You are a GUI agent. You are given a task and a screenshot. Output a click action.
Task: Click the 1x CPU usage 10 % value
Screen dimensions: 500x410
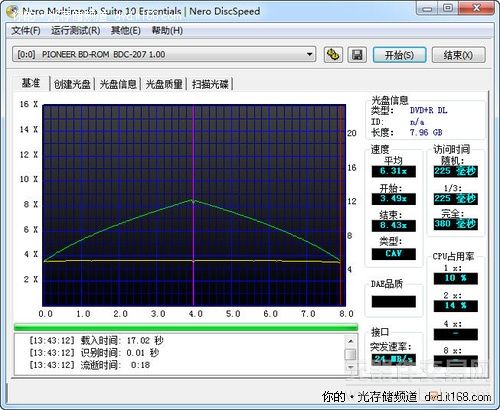456,278
